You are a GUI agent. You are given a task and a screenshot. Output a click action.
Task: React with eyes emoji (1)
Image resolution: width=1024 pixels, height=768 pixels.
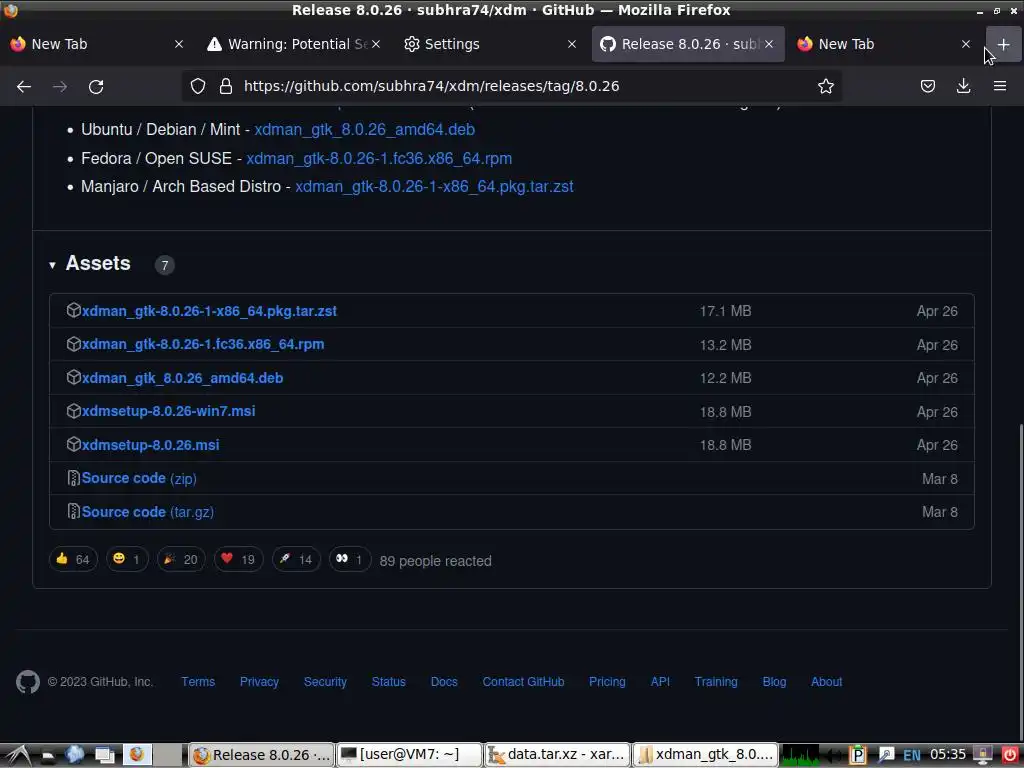349,559
